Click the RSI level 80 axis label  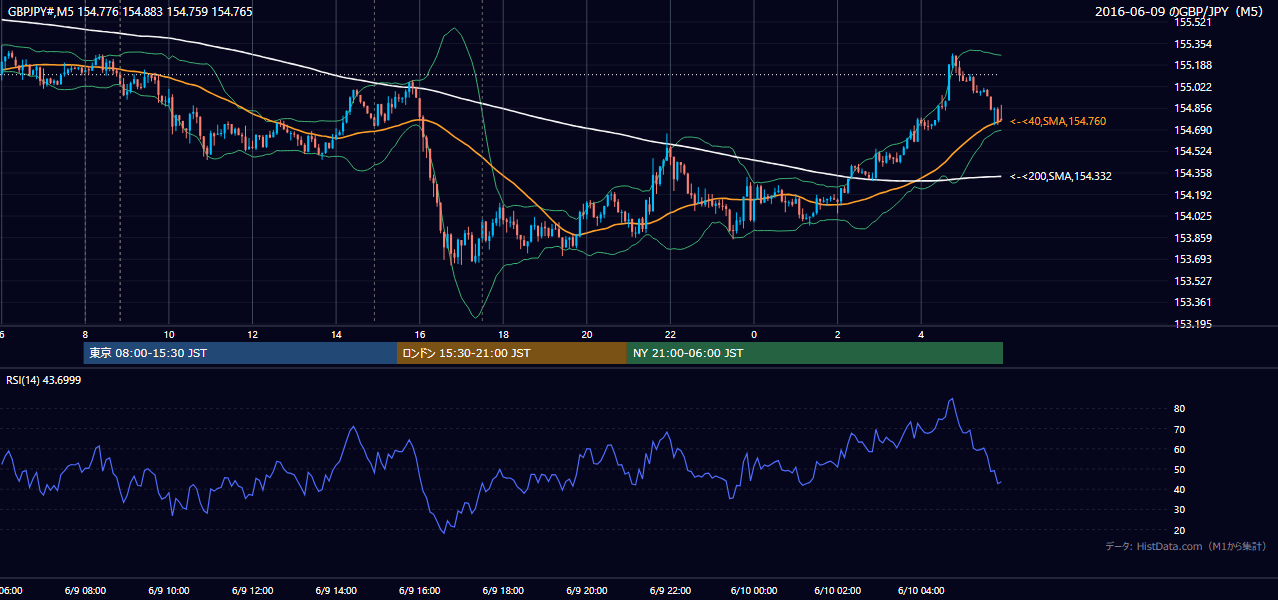(x=1180, y=409)
